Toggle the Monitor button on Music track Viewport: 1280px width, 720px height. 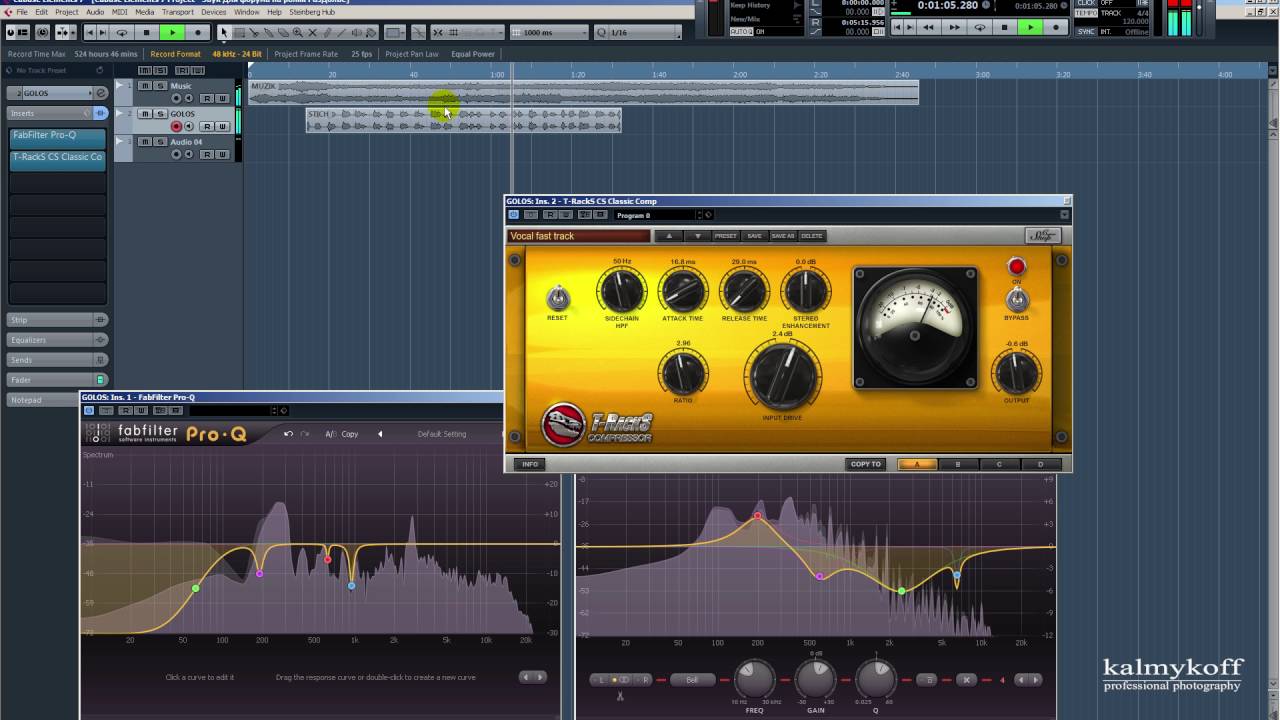click(x=189, y=98)
